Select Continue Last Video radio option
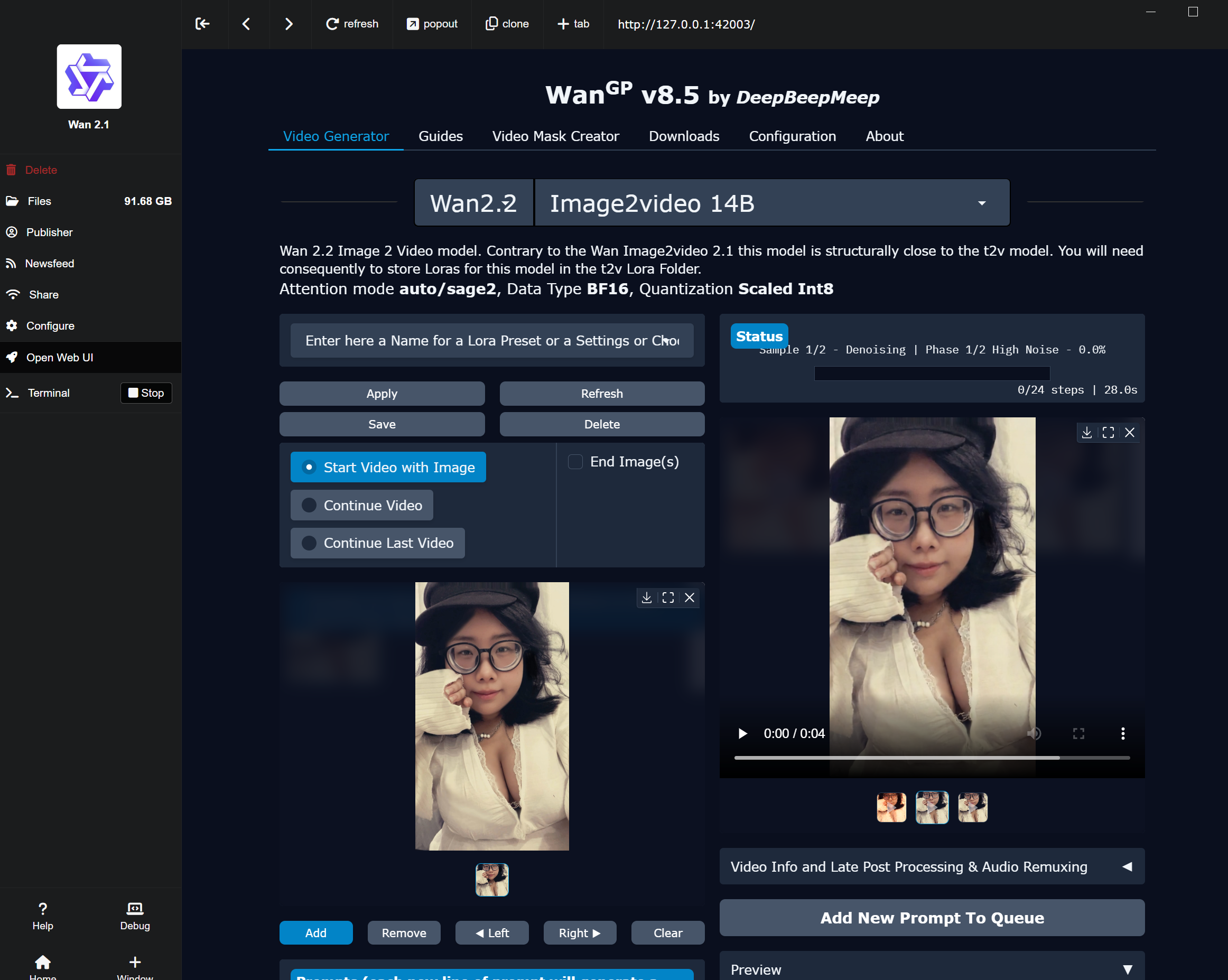The height and width of the screenshot is (980, 1228). click(378, 543)
